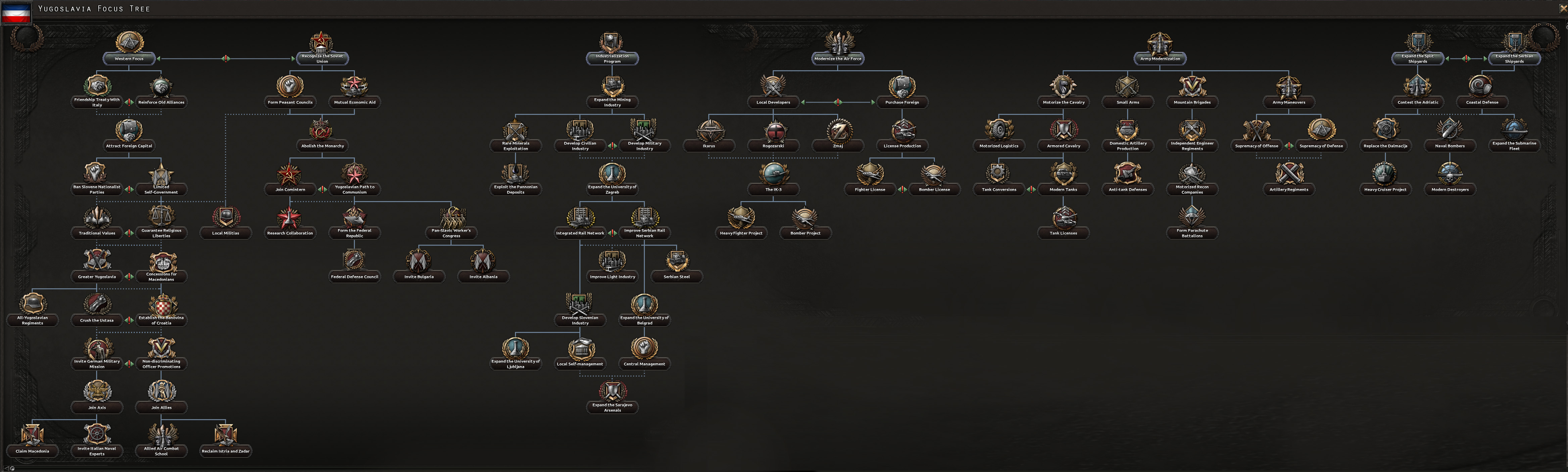Viewport: 1568px width, 472px height.
Task: Click the Heavy Cruiser Project label
Action: (x=1385, y=190)
